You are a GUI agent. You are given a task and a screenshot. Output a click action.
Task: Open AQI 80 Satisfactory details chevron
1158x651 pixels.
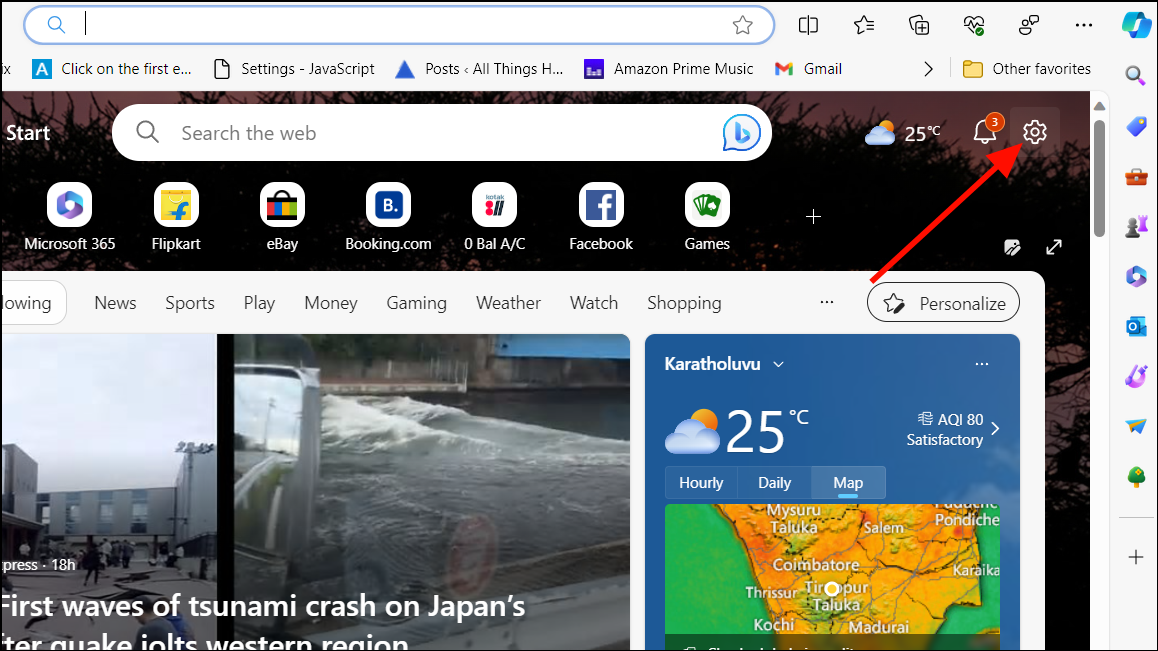pyautogui.click(x=995, y=429)
